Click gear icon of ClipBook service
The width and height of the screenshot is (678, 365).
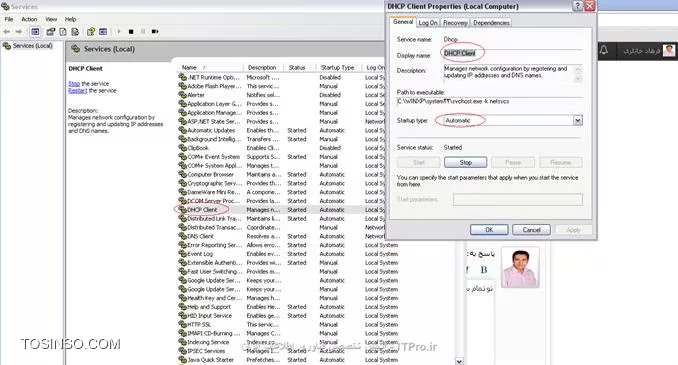[x=182, y=148]
